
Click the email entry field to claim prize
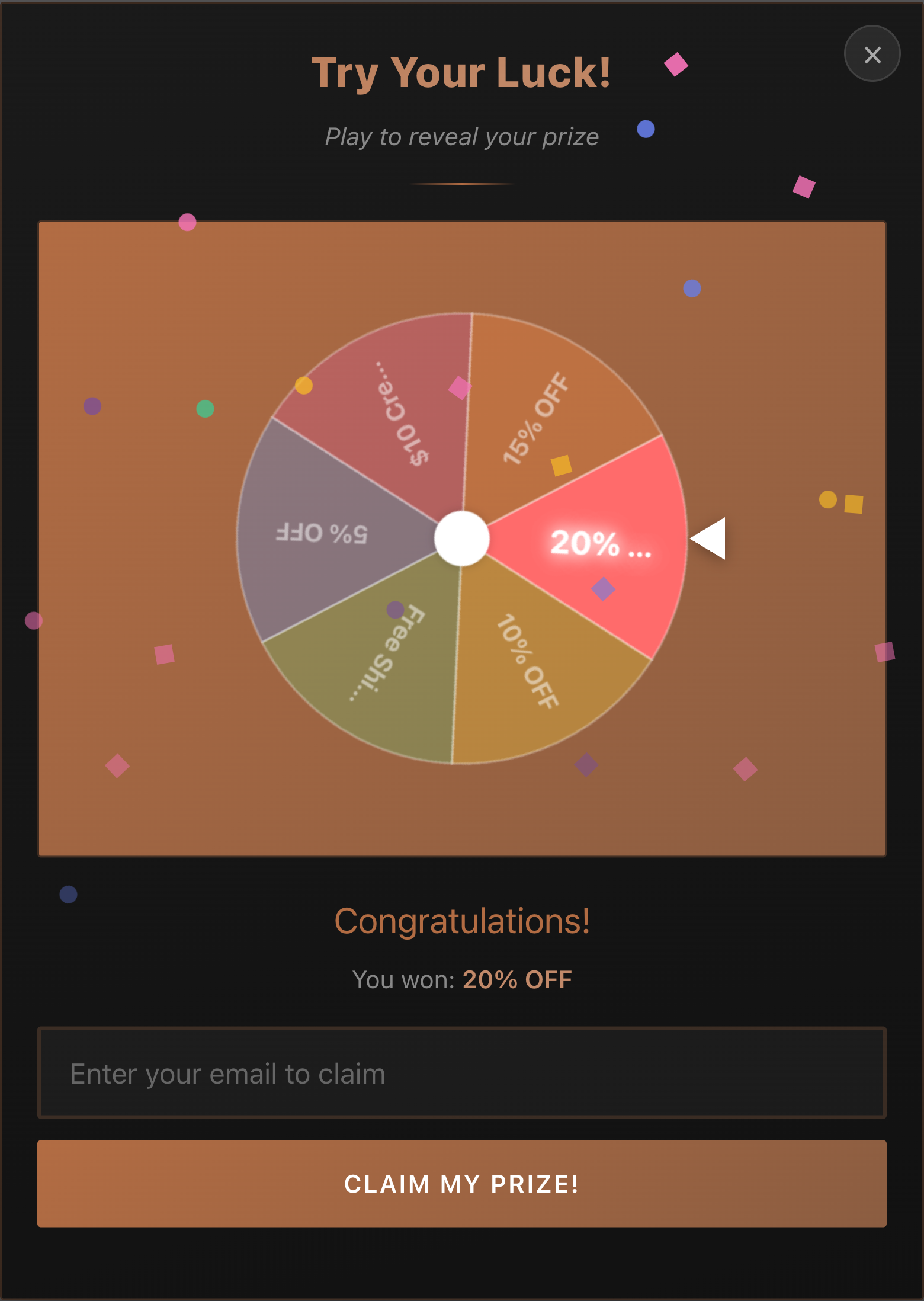[x=461, y=1073]
